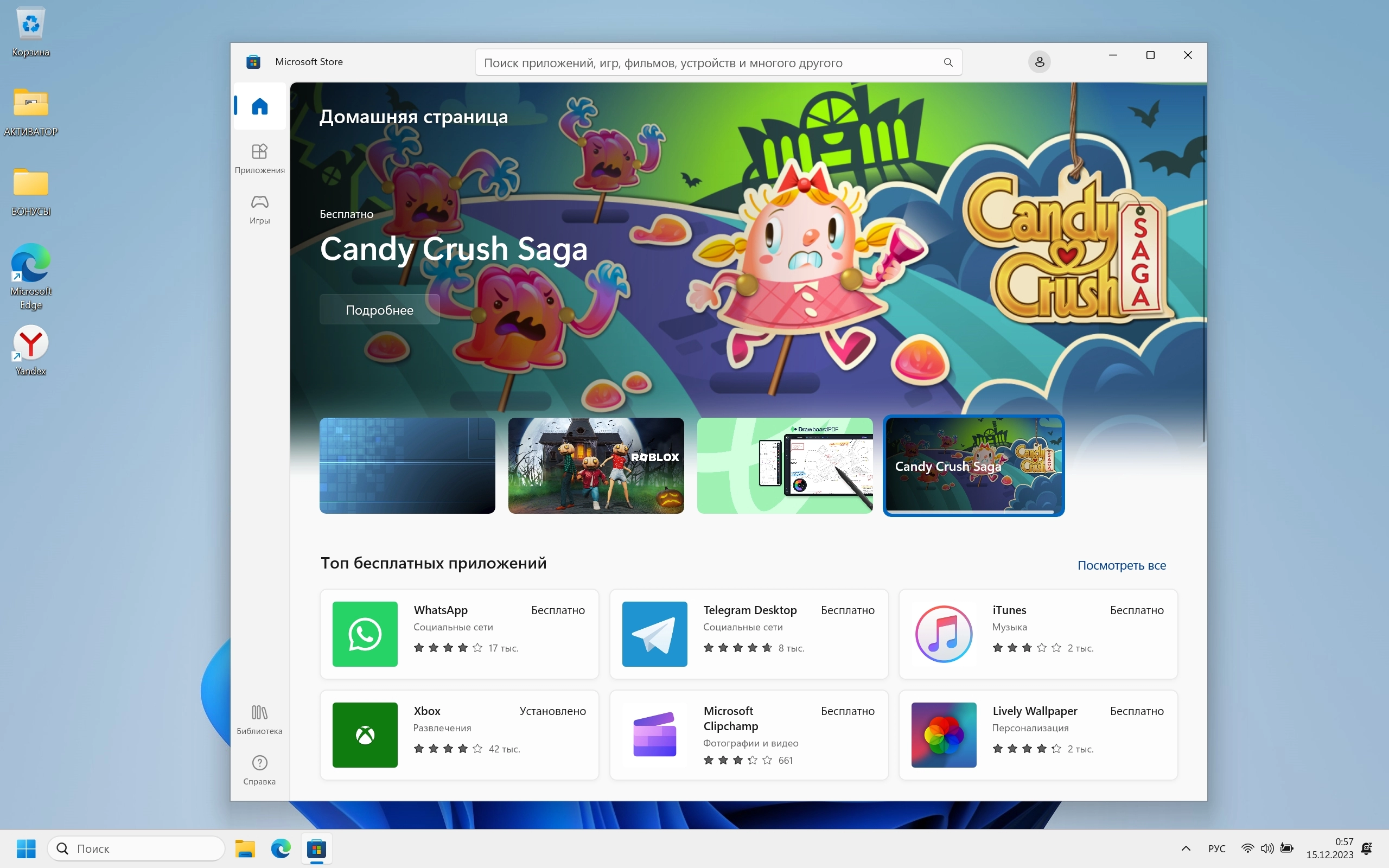Expand hidden system tray icons chevron
The width and height of the screenshot is (1389, 868).
(x=1186, y=848)
